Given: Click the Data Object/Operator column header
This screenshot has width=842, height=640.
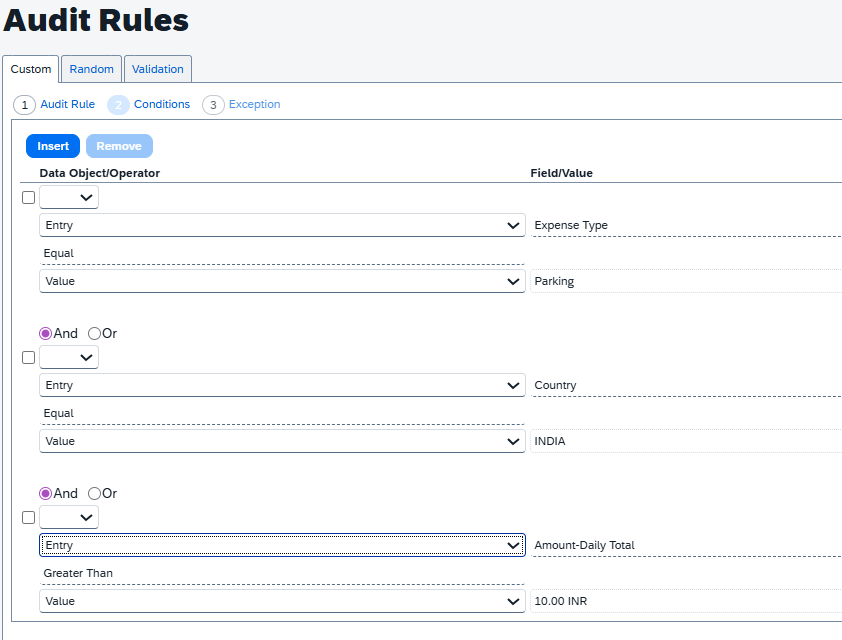Looking at the screenshot, I should pos(100,173).
